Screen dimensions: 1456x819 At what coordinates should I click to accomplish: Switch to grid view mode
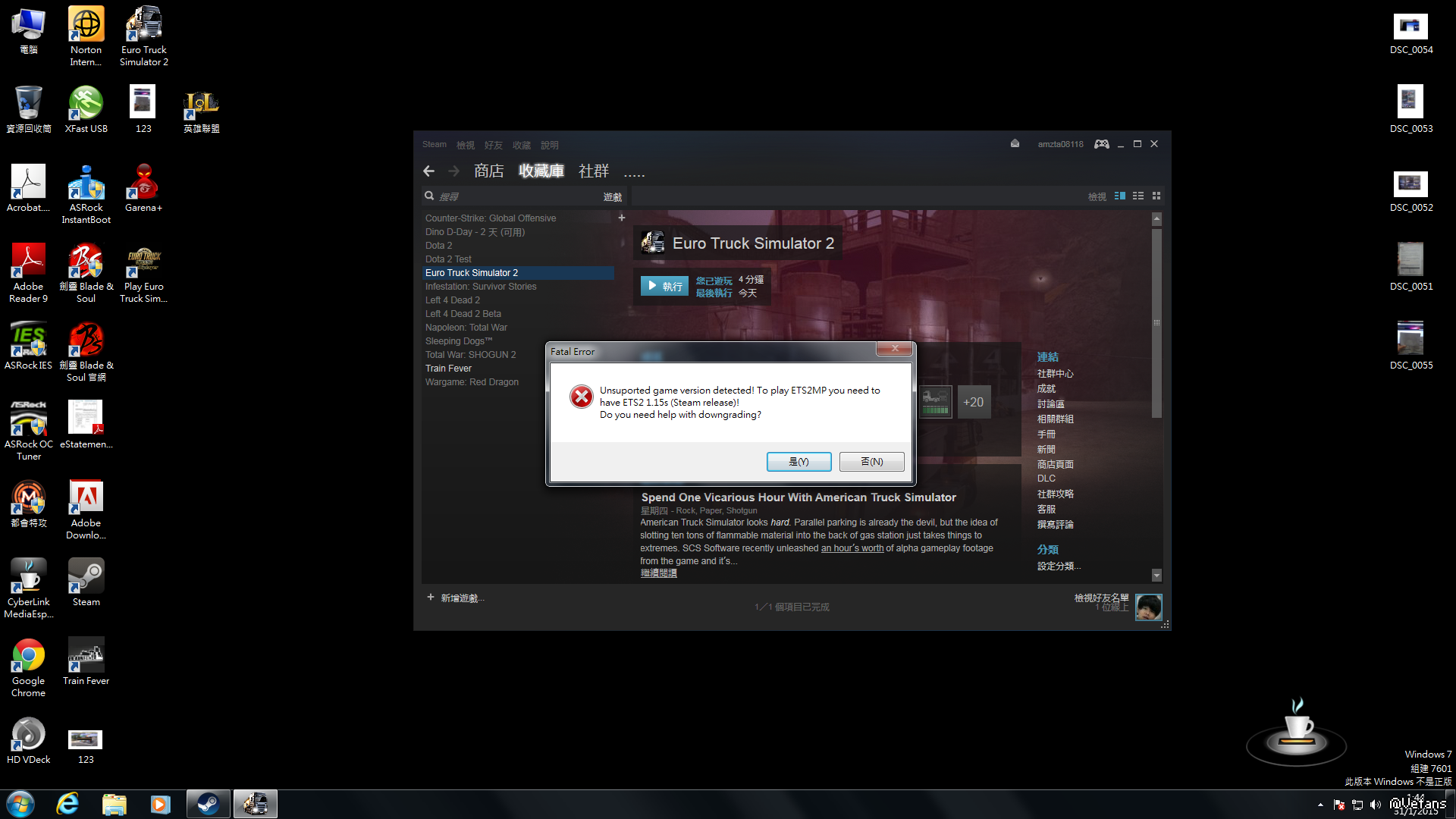(1156, 196)
